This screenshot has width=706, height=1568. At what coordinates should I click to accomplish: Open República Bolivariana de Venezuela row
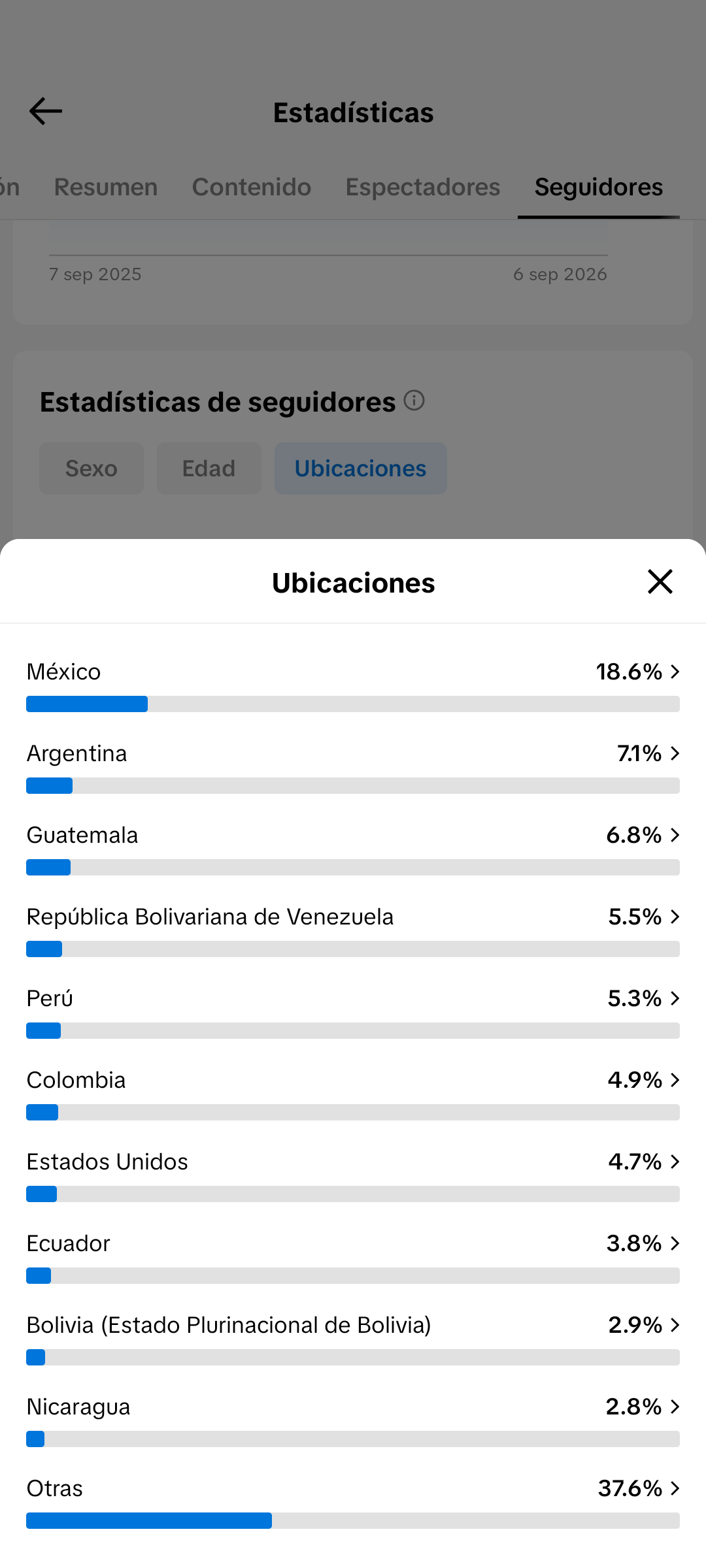point(353,932)
